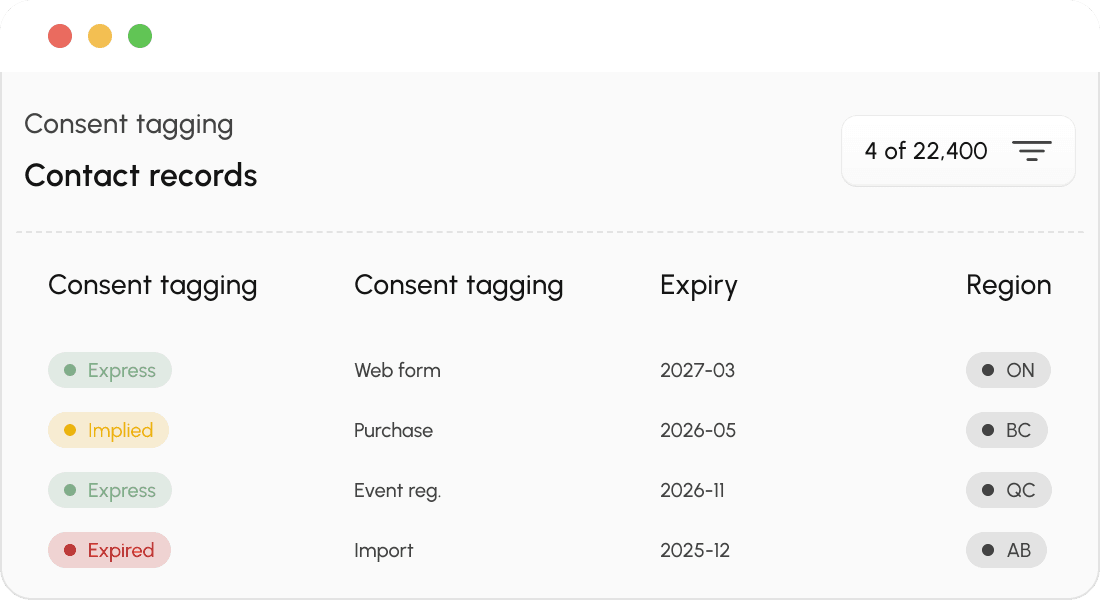
Task: Select the Web form source cell
Action: click(x=397, y=370)
